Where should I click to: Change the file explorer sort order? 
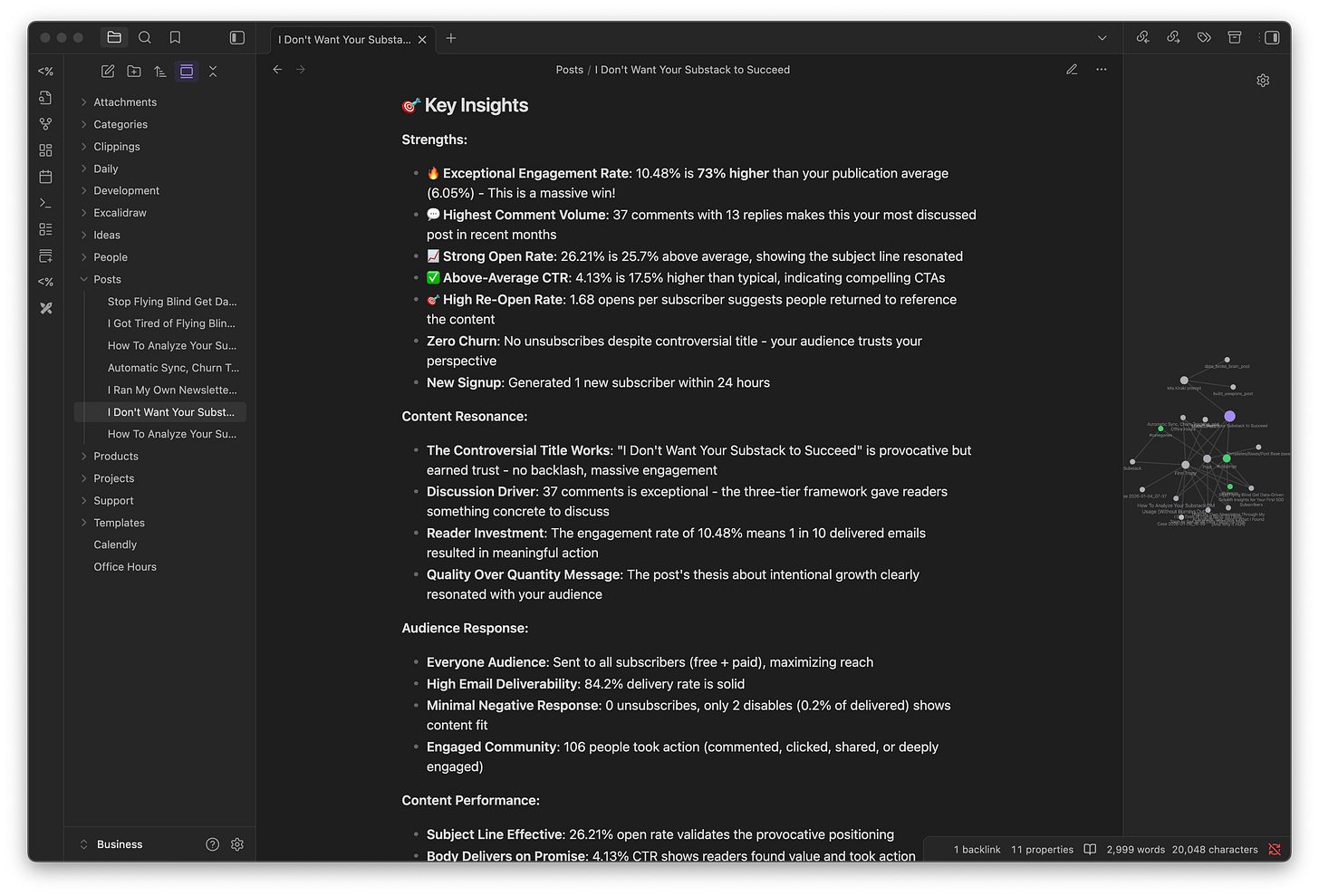tap(160, 72)
